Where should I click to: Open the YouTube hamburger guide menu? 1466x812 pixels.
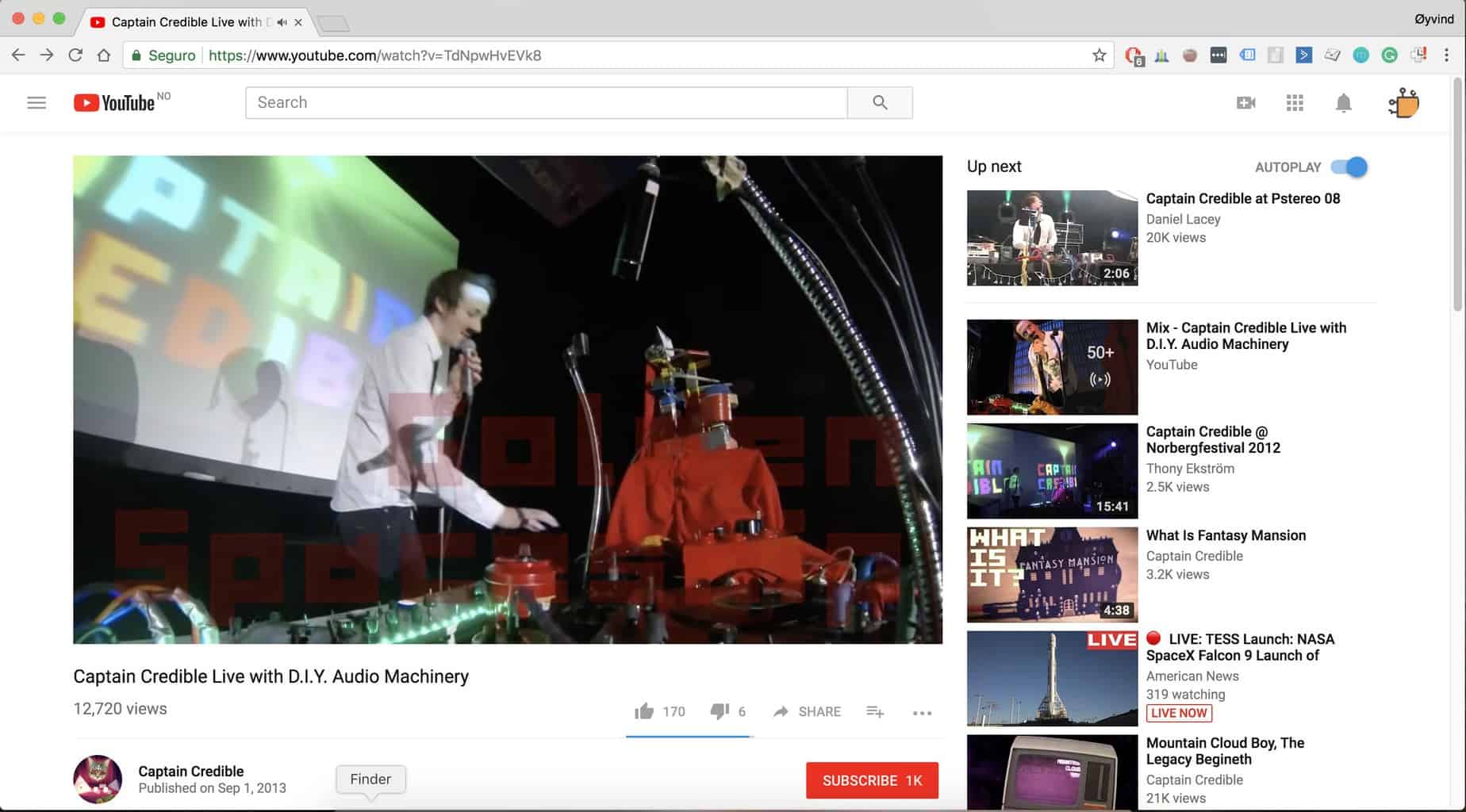point(36,103)
